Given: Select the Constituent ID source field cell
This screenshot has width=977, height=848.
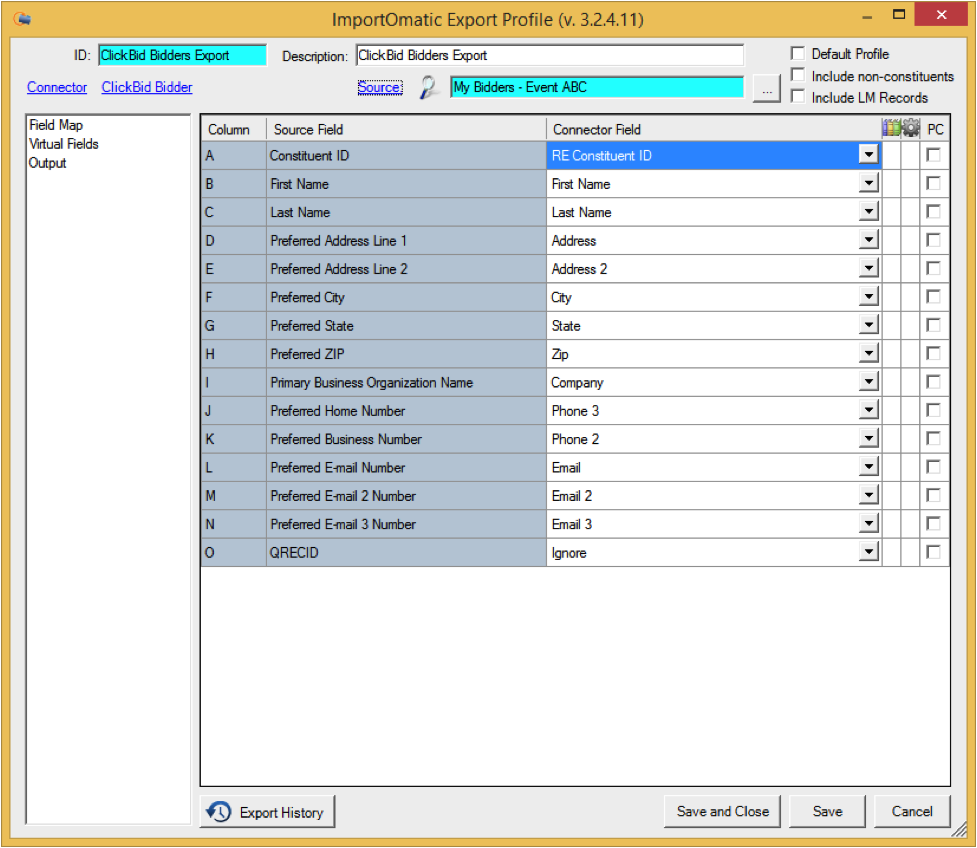Looking at the screenshot, I should 406,155.
